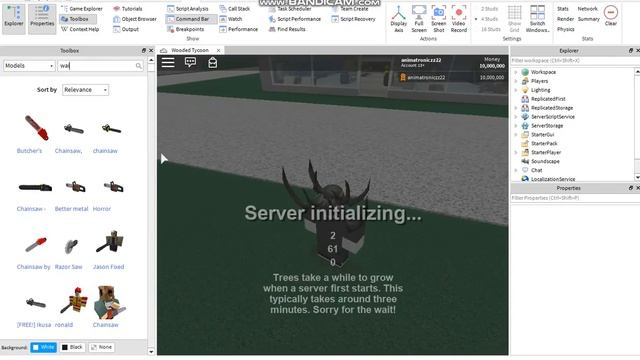Viewport: 640px width, 360px height.
Task: Expand the StarterGui node
Action: click(x=516, y=134)
